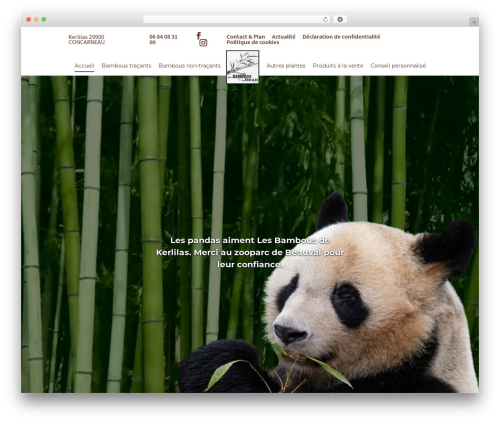Open the Conseil personnalisé page
500x423 pixels.
(x=398, y=66)
